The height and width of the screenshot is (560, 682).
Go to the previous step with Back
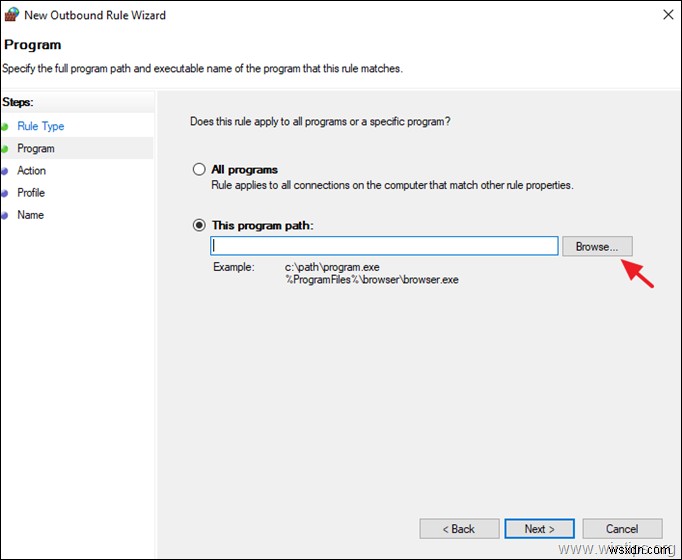pyautogui.click(x=459, y=529)
